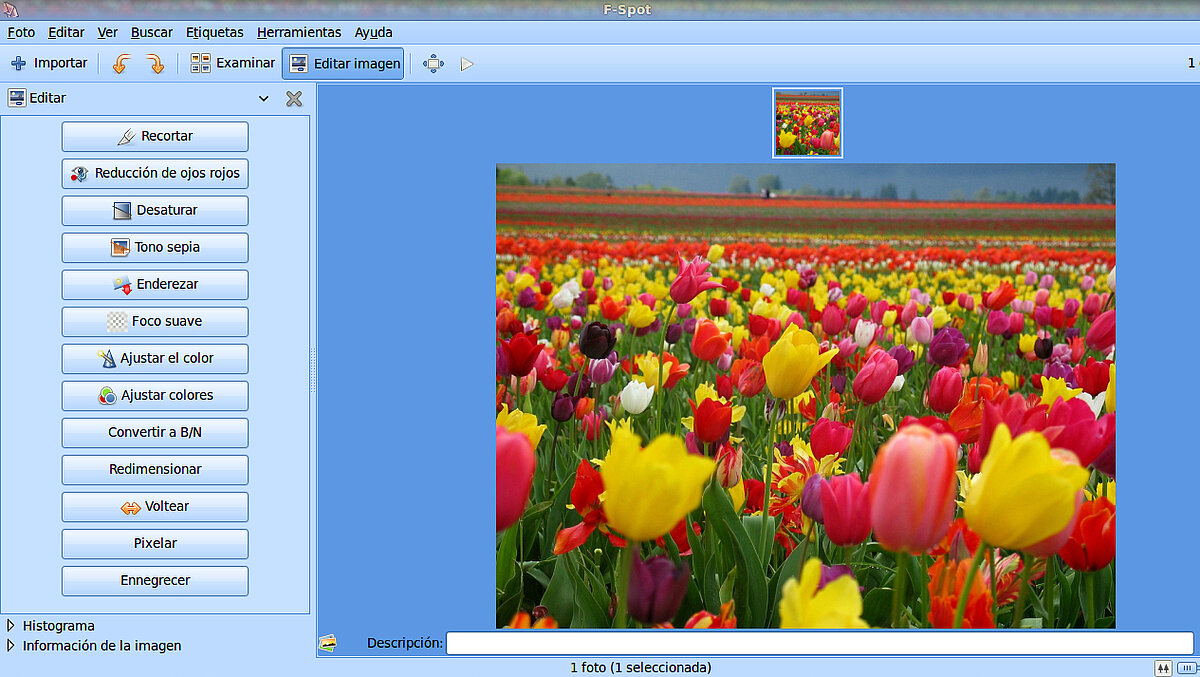1200x677 pixels.
Task: Enter fullscreen view with the arrows icon
Action: point(433,64)
